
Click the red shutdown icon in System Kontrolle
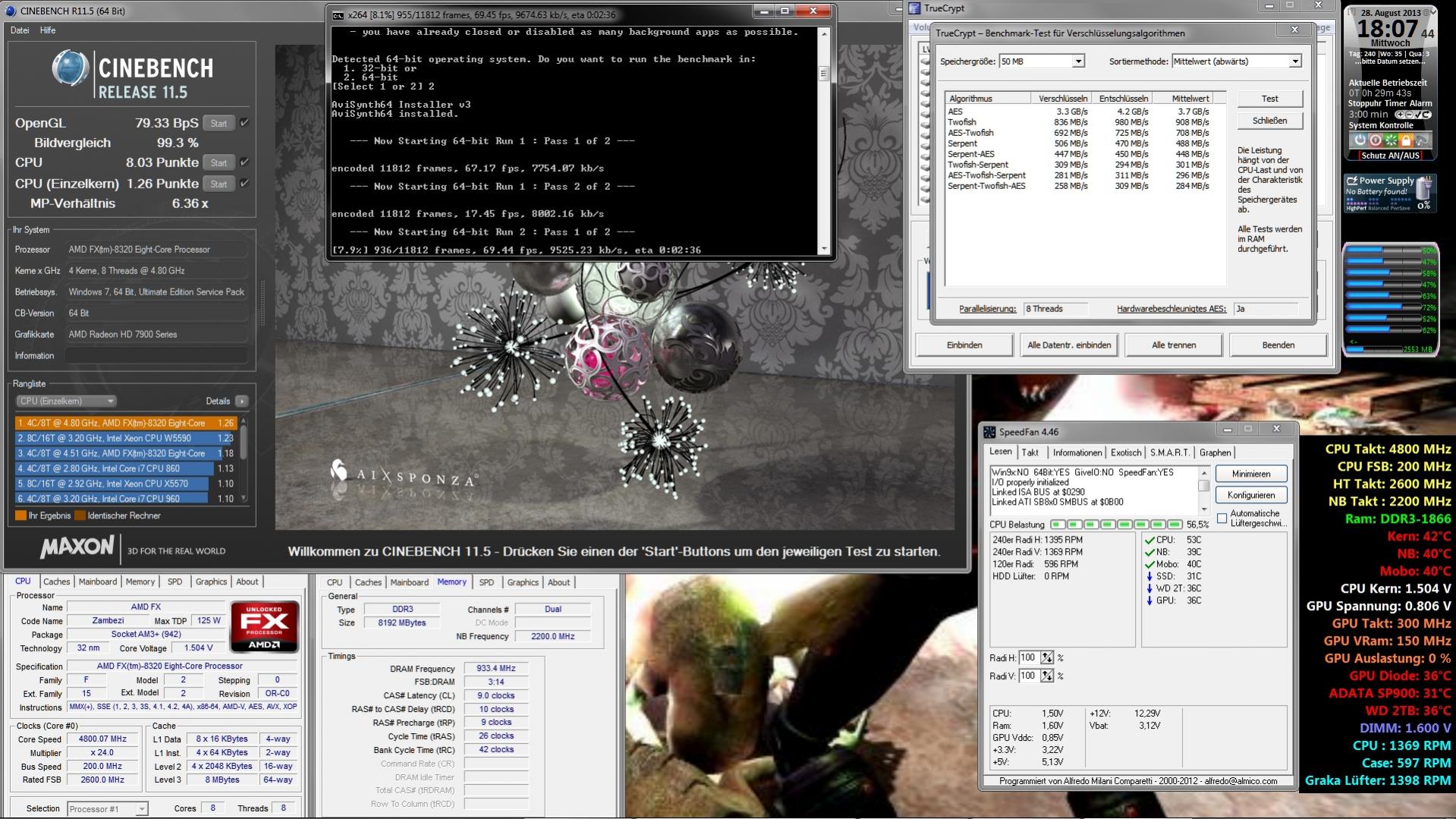click(x=1376, y=140)
